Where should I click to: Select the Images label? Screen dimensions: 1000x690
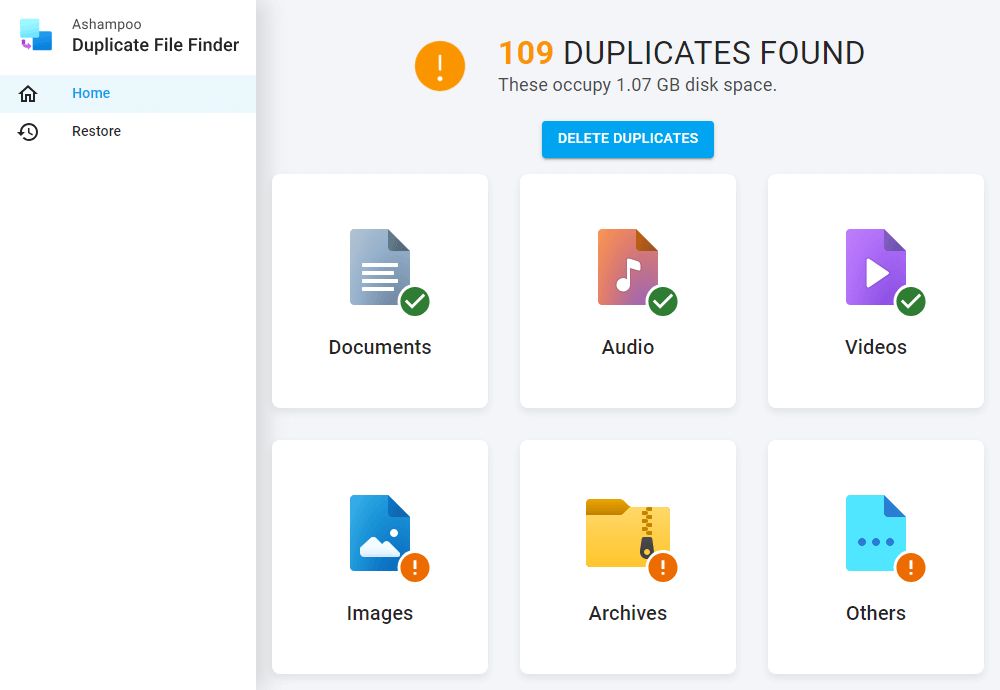380,613
